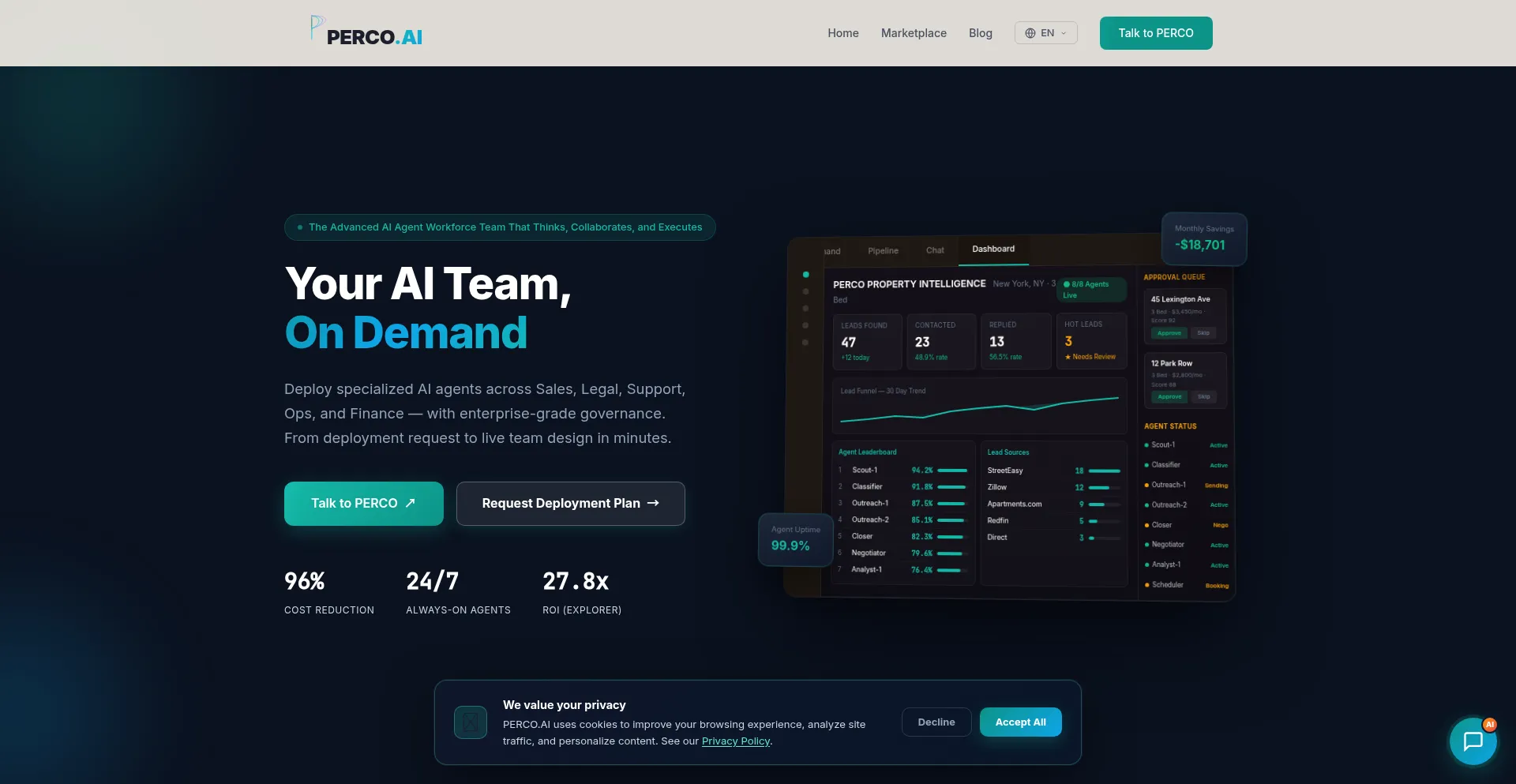Image resolution: width=1516 pixels, height=784 pixels.
Task: Click StreetEasy lead source bar
Action: (x=1105, y=471)
